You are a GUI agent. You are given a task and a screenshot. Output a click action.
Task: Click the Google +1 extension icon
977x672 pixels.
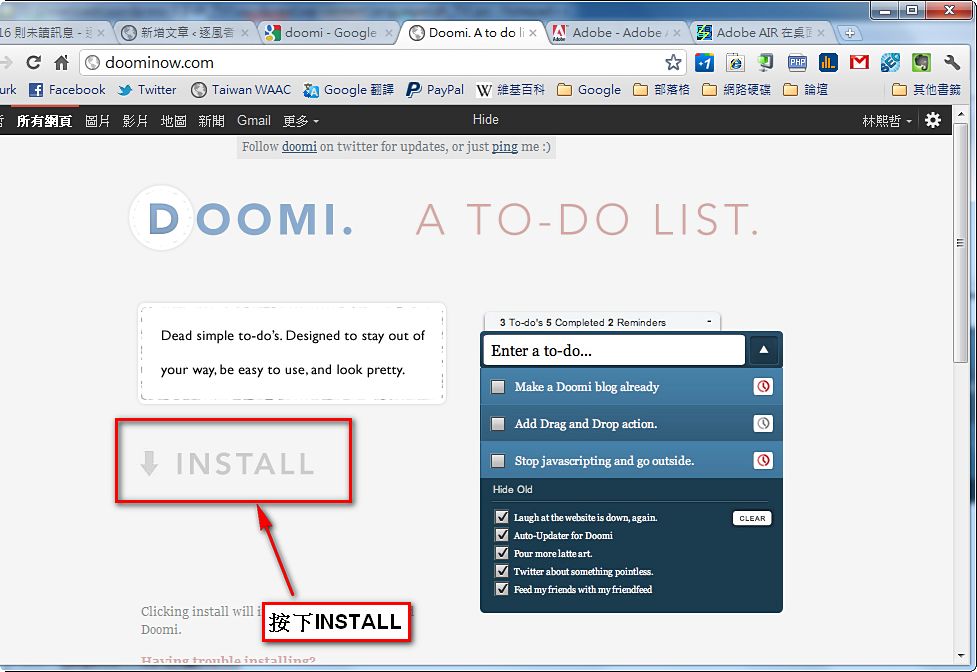(x=704, y=62)
